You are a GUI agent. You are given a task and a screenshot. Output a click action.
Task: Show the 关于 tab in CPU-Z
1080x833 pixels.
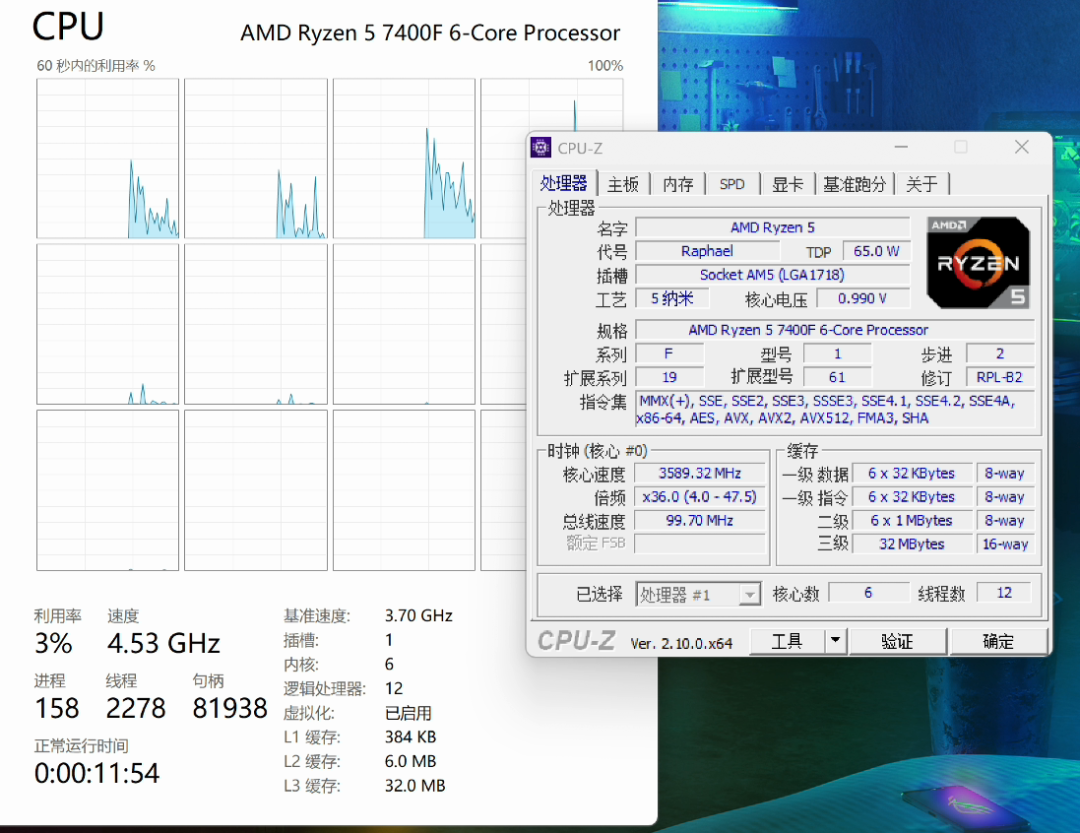(x=922, y=184)
